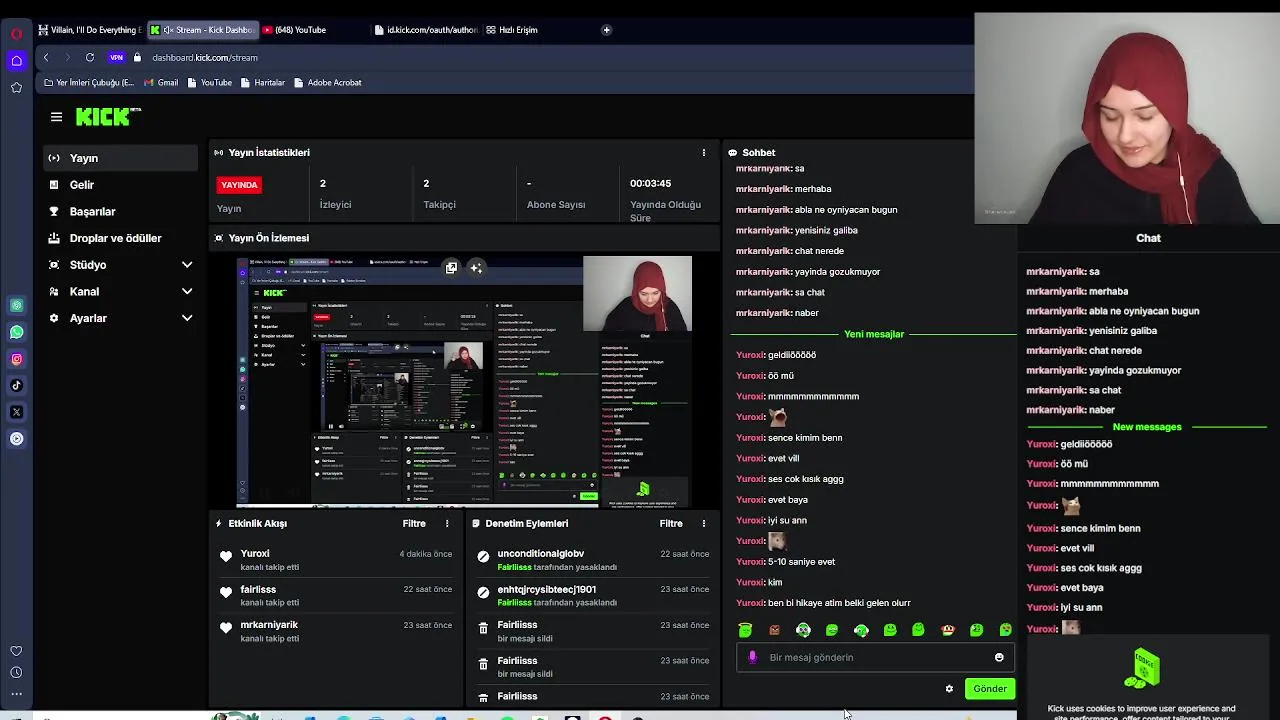Click the enhtqjrcysibteecj1901 ban entry
Viewport: 1280px width, 720px height.
pyautogui.click(x=593, y=596)
